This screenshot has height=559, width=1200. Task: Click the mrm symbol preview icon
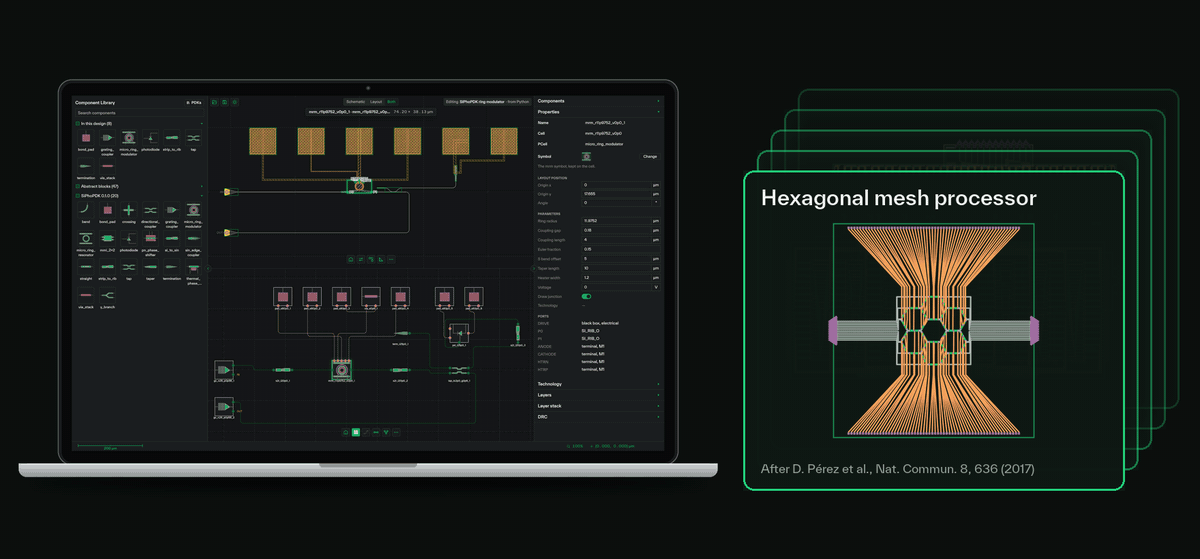(x=587, y=156)
